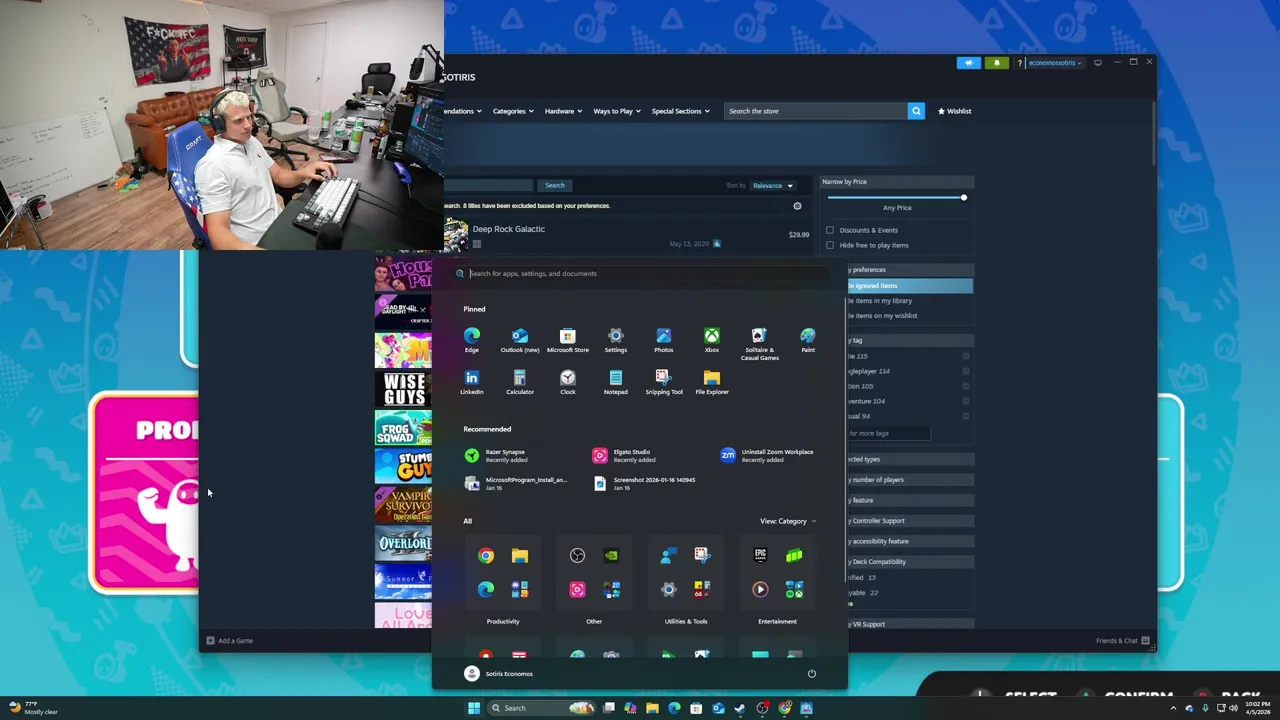Viewport: 1280px width, 720px height.
Task: Check the Singleplayer tag checkbox
Action: point(965,371)
